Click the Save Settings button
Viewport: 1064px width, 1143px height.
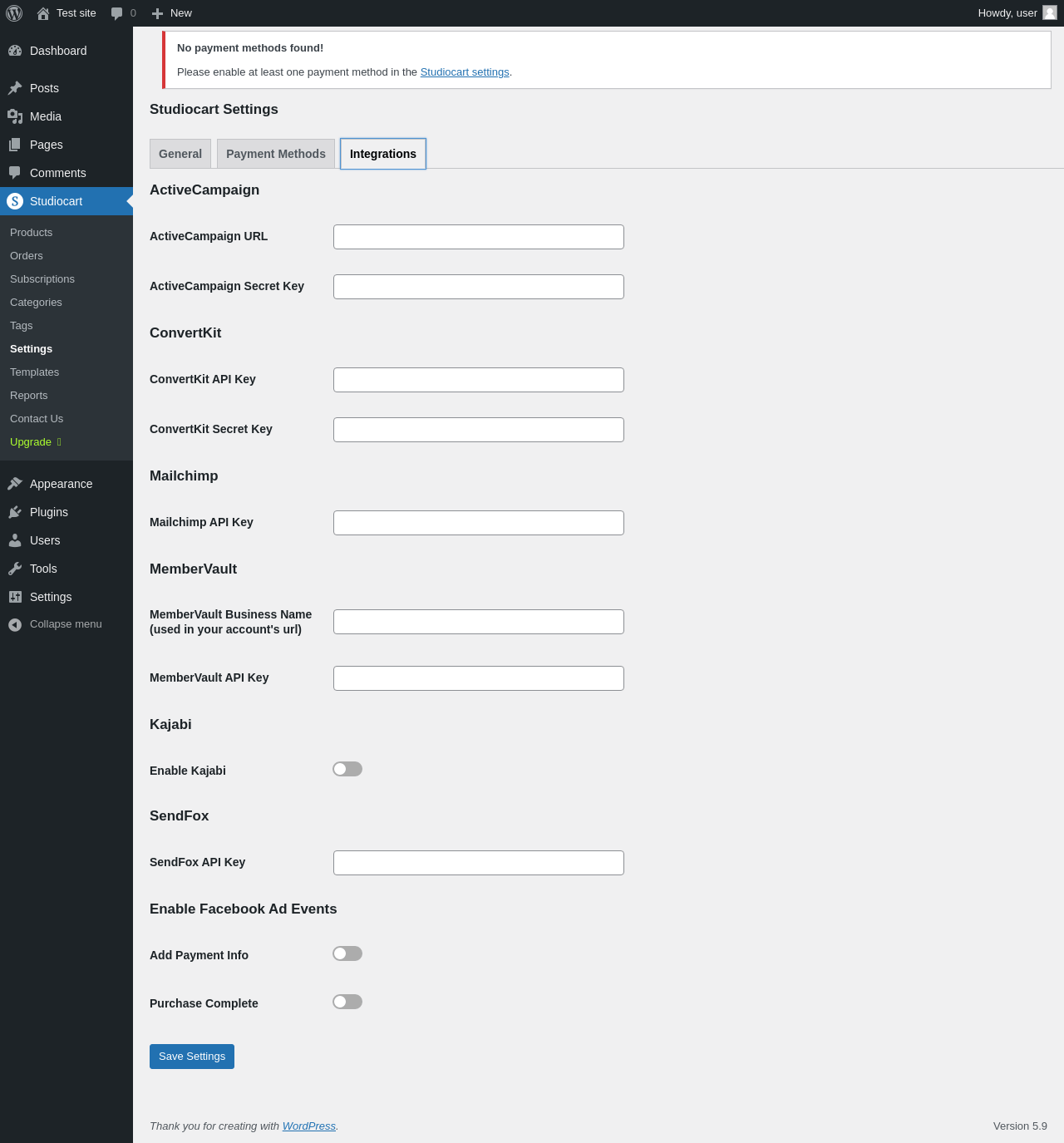pyautogui.click(x=192, y=1057)
